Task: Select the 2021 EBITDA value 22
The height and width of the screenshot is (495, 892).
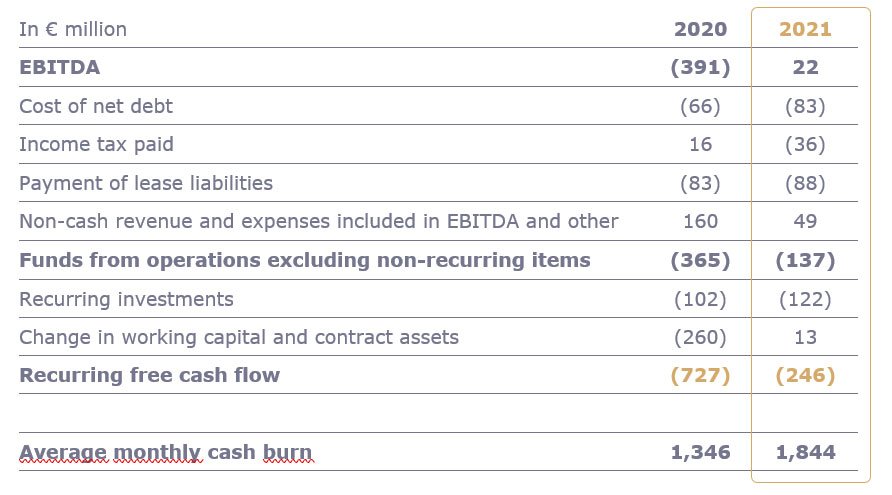Action: 805,68
